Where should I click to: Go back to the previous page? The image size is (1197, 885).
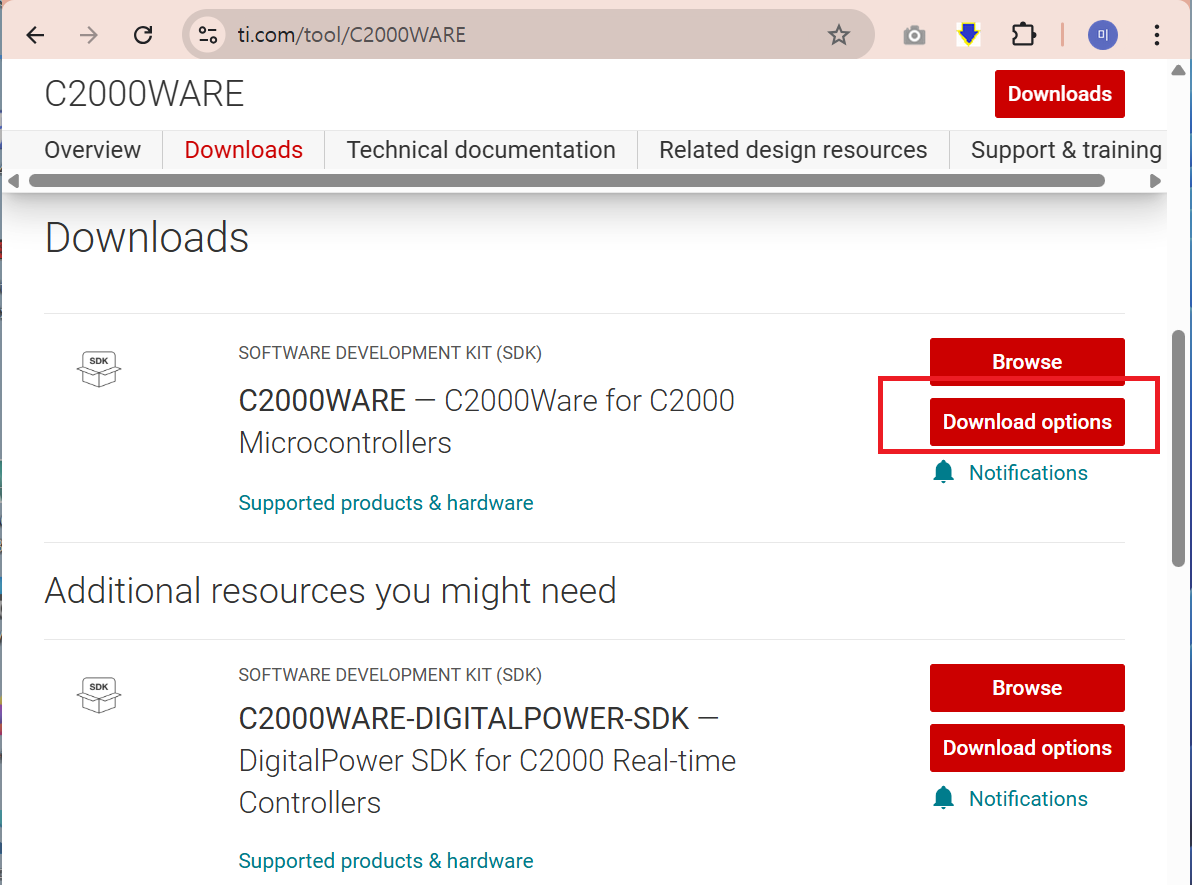(x=35, y=35)
